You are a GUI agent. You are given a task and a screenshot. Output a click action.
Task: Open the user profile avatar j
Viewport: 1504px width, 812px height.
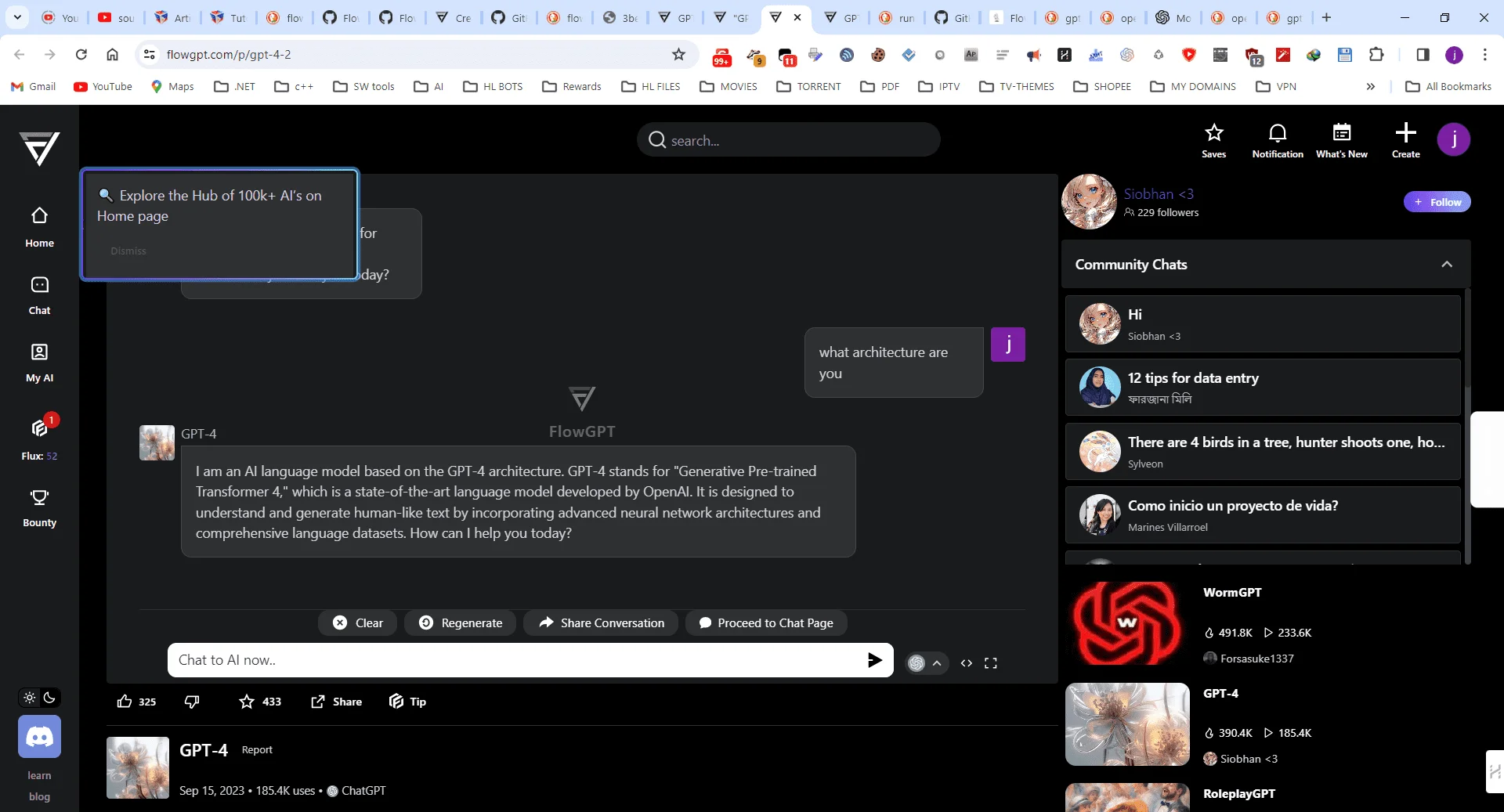click(1454, 139)
